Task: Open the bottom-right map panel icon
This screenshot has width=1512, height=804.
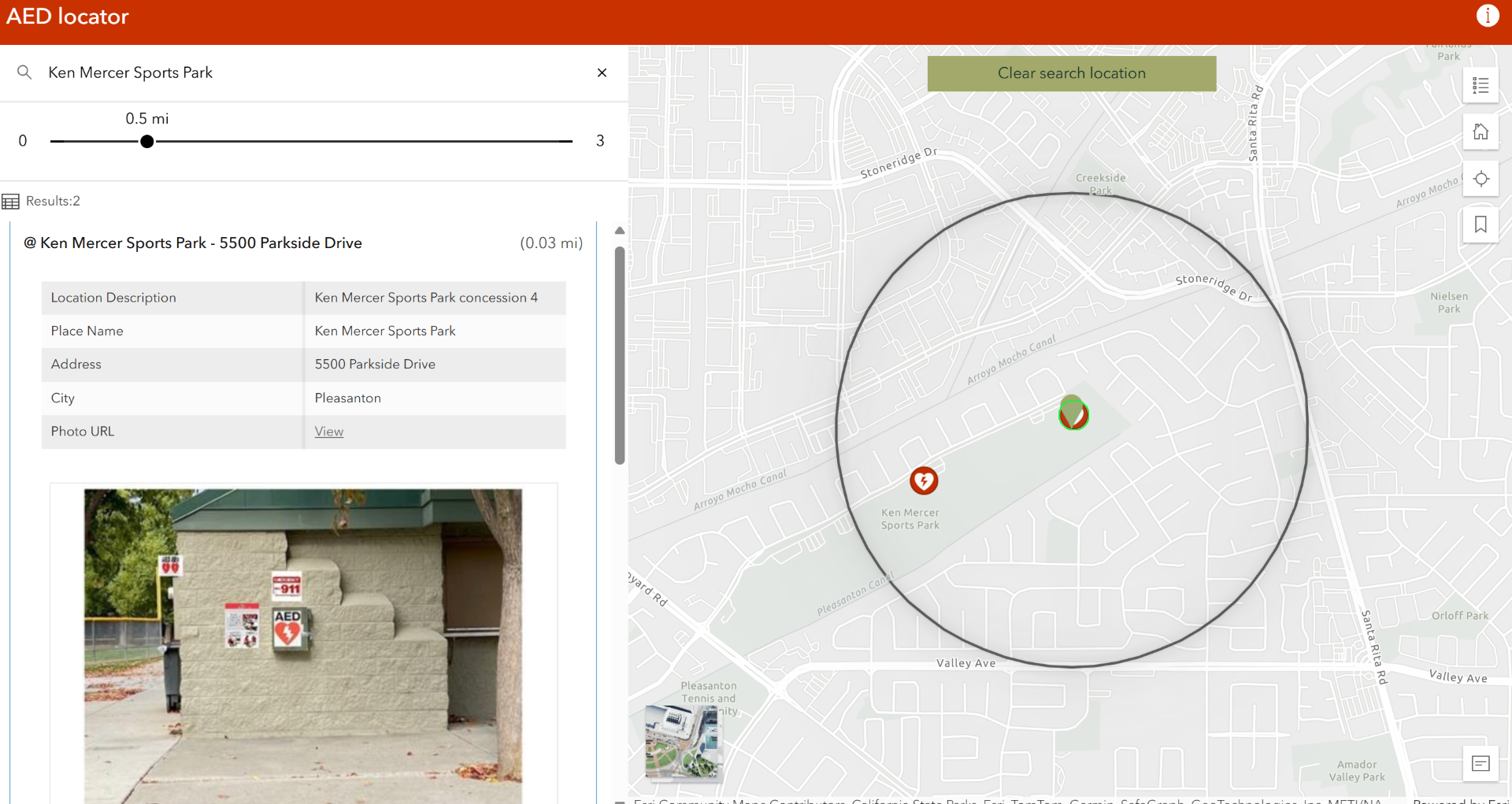Action: (1480, 763)
